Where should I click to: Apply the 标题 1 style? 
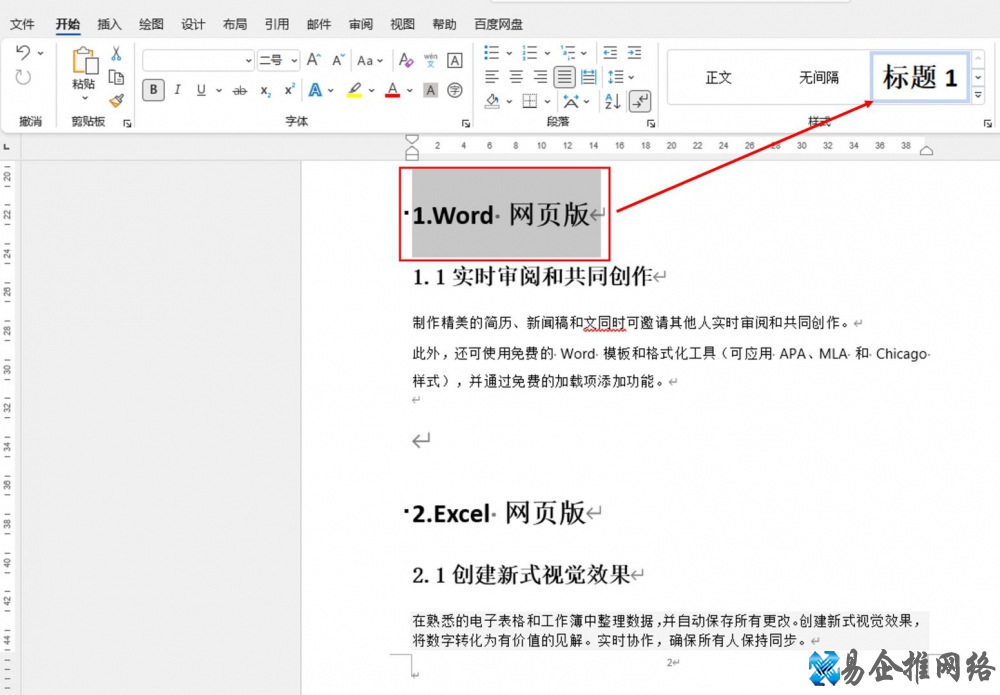point(920,77)
